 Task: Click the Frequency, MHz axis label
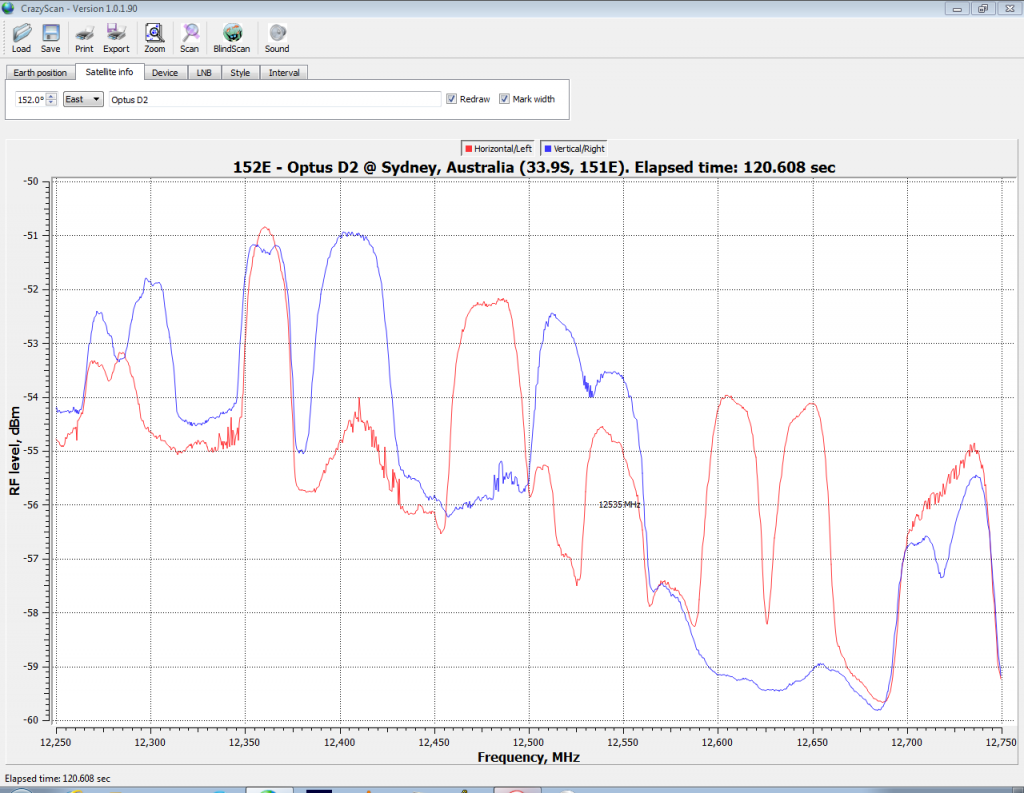528,757
